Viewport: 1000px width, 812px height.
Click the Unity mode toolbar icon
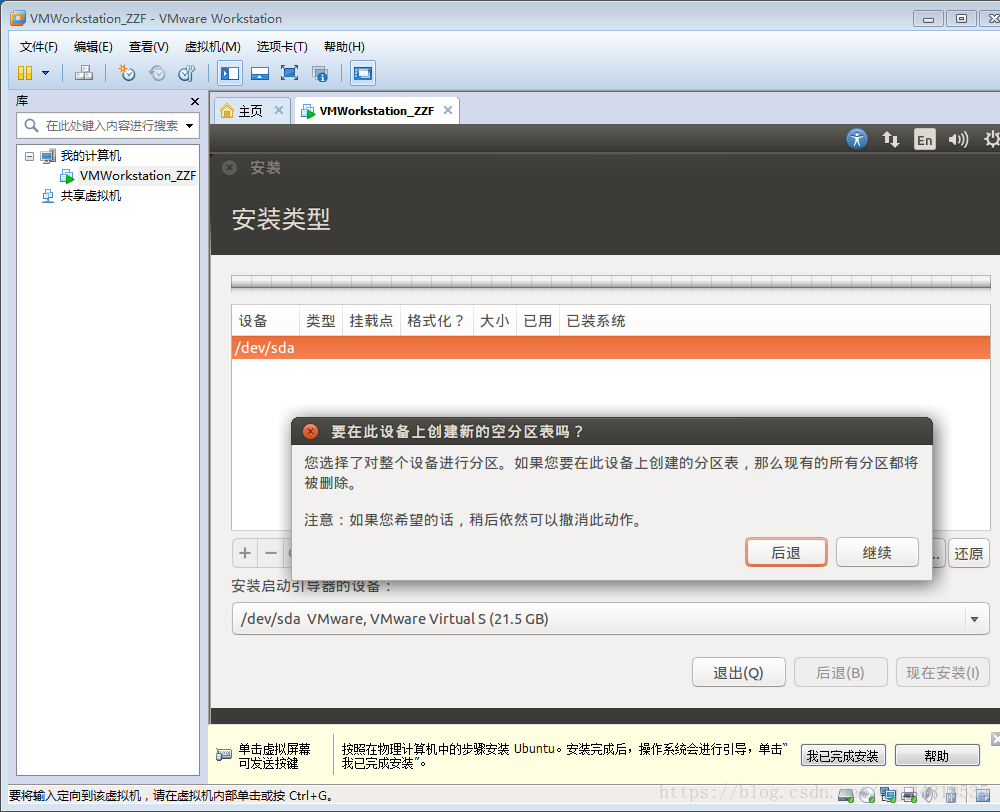pos(320,73)
